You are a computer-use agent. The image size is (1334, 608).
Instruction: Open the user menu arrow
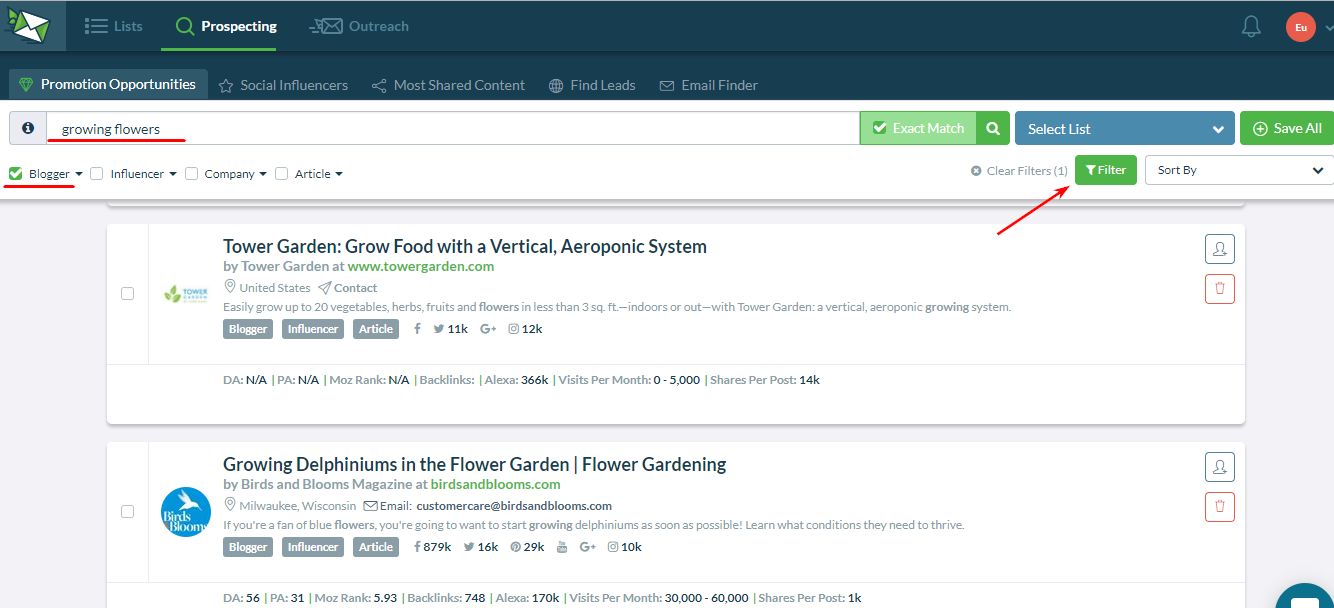(x=1328, y=28)
